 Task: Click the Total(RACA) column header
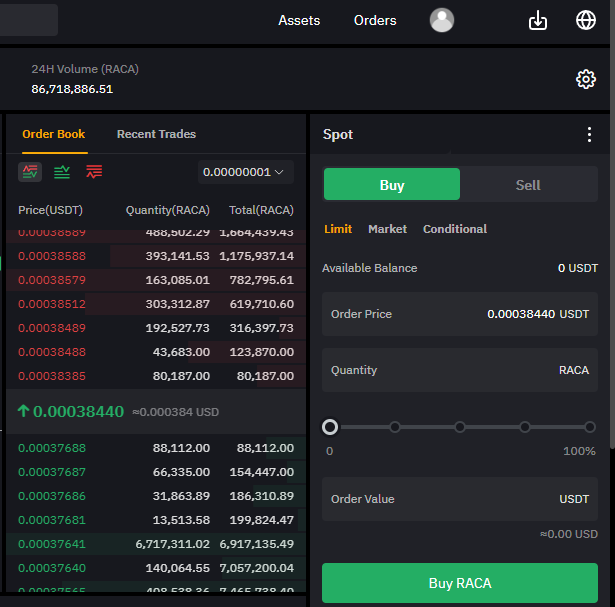[261, 210]
